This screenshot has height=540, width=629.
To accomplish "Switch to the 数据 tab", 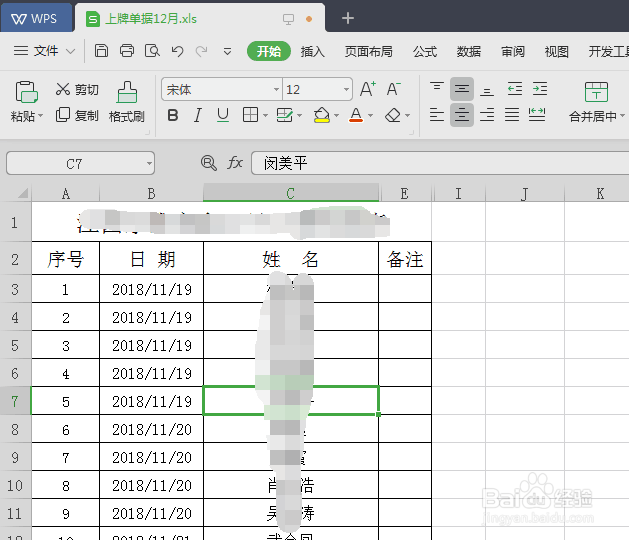I will click(469, 51).
